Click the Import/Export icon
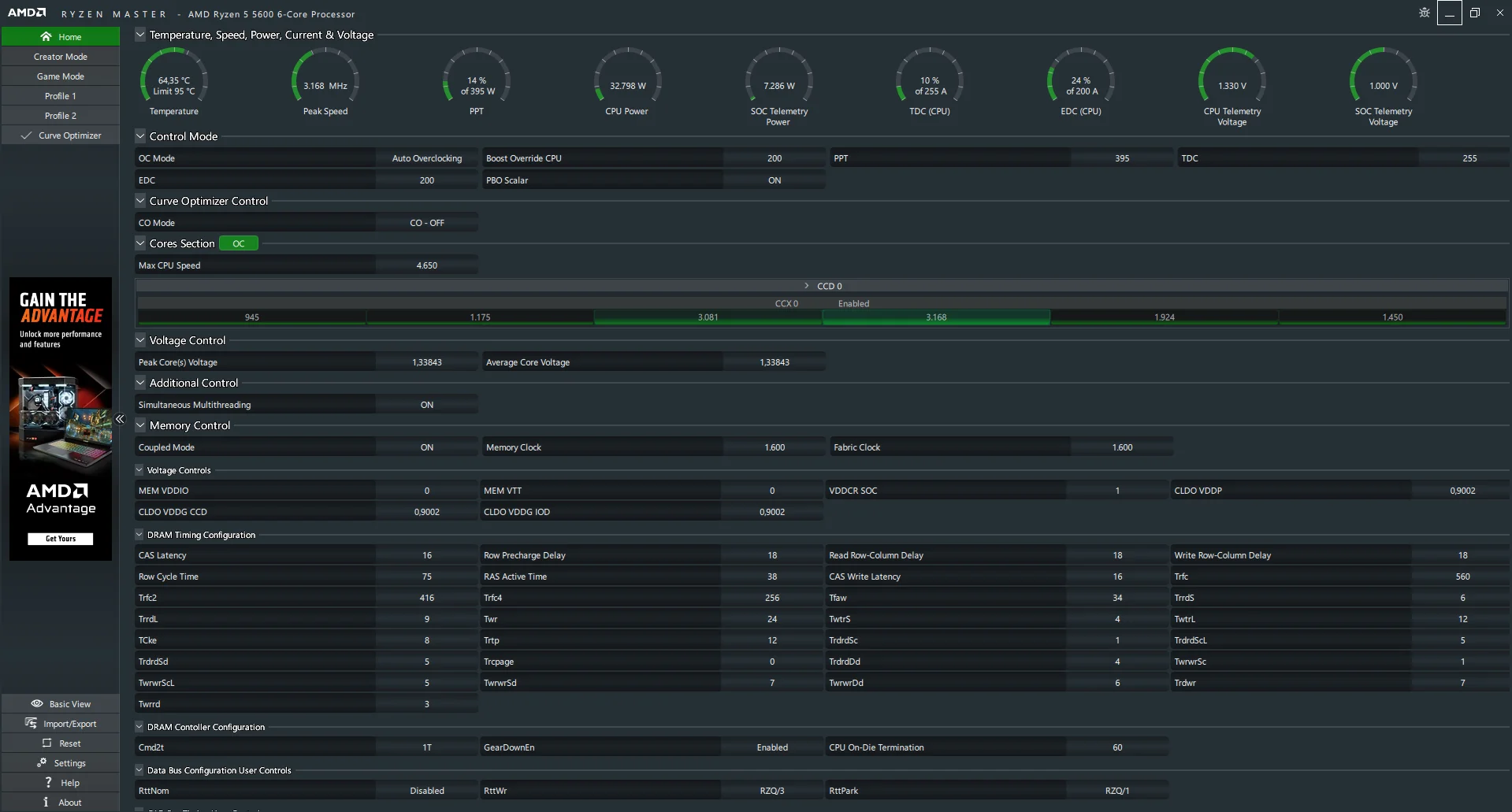This screenshot has height=812, width=1512. tap(32, 723)
